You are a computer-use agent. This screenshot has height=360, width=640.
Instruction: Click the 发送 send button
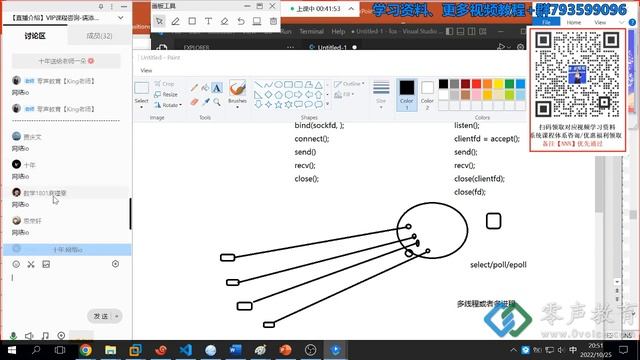pyautogui.click(x=101, y=316)
